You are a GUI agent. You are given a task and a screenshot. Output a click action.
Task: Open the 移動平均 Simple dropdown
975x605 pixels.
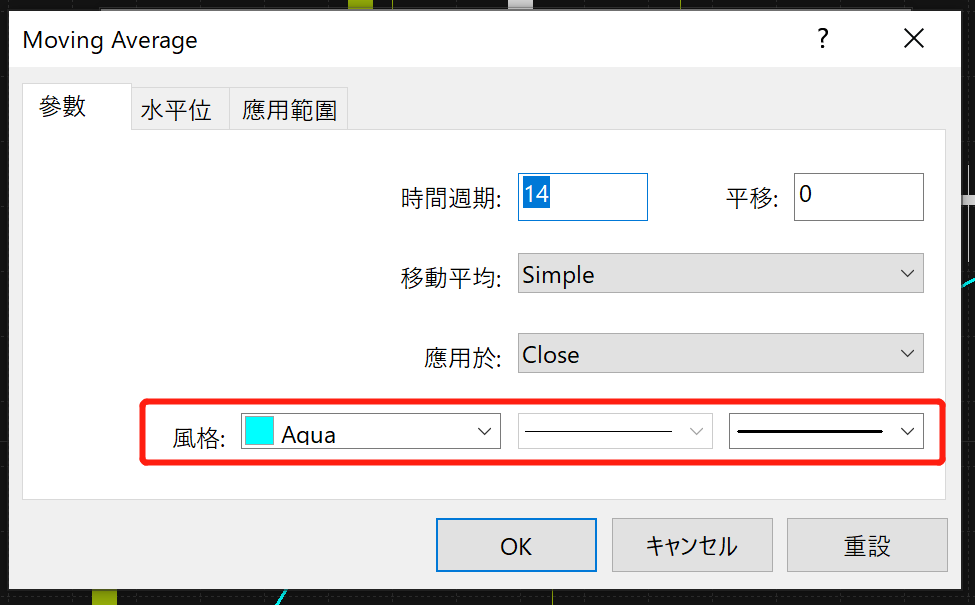pyautogui.click(x=720, y=274)
